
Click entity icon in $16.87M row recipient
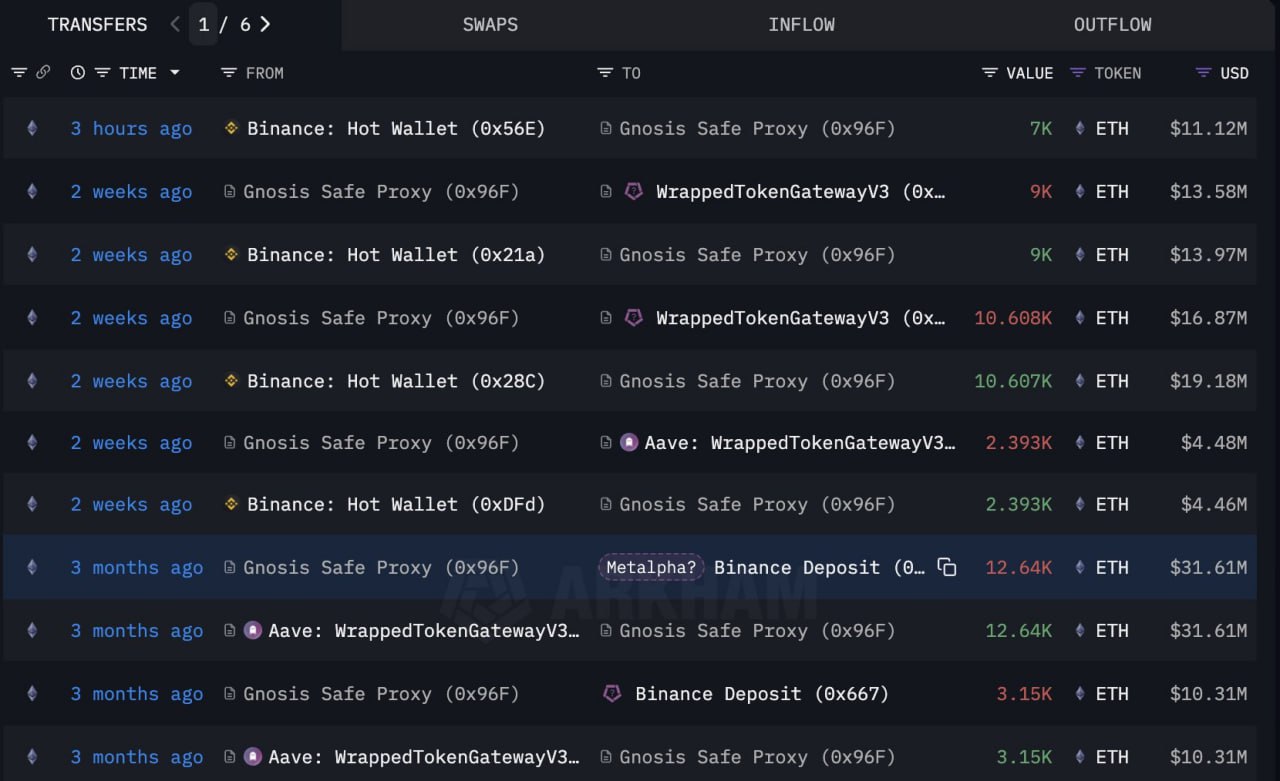click(x=633, y=318)
